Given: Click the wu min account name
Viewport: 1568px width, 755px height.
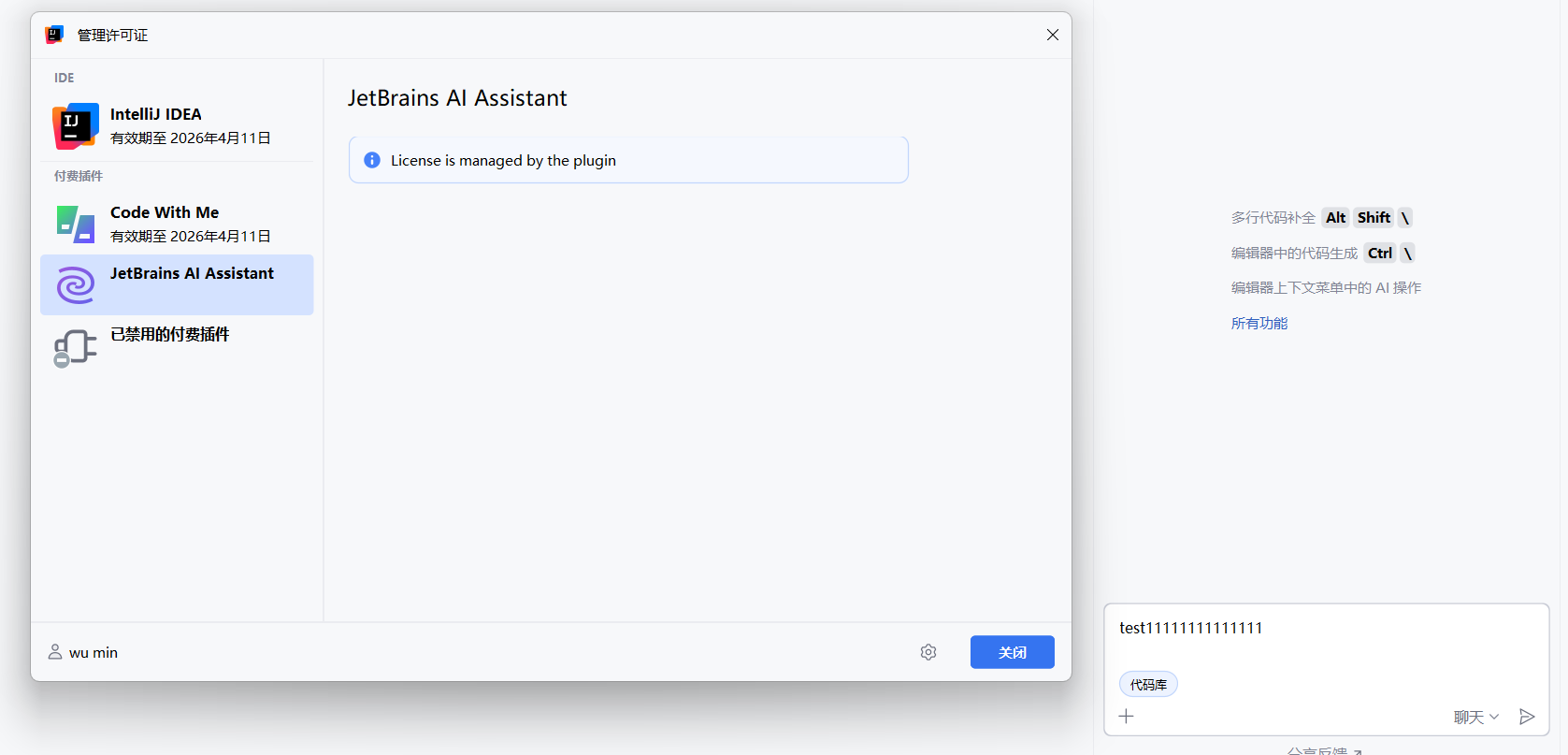Looking at the screenshot, I should [94, 653].
